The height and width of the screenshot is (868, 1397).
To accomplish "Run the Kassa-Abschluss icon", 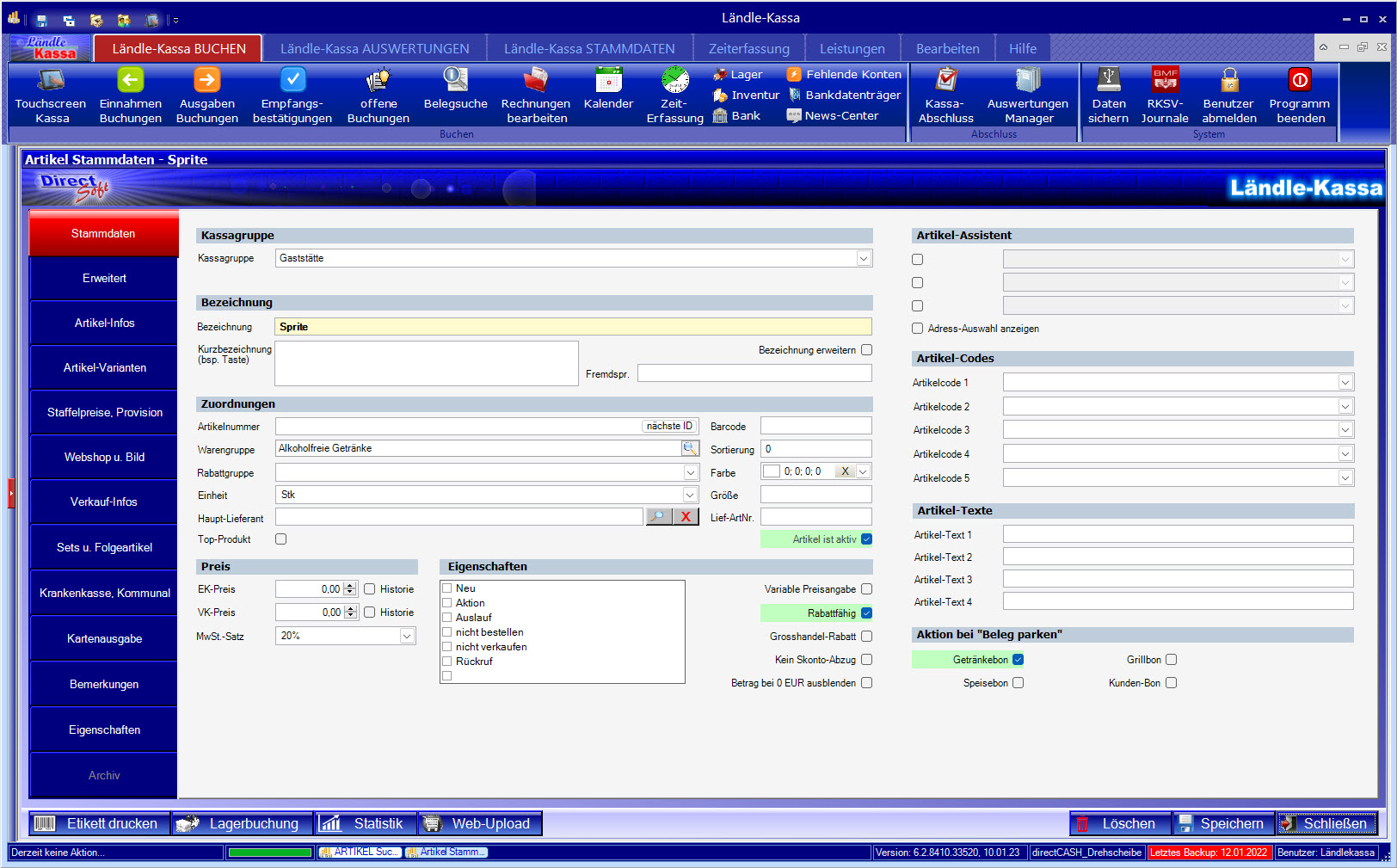I will pyautogui.click(x=946, y=81).
